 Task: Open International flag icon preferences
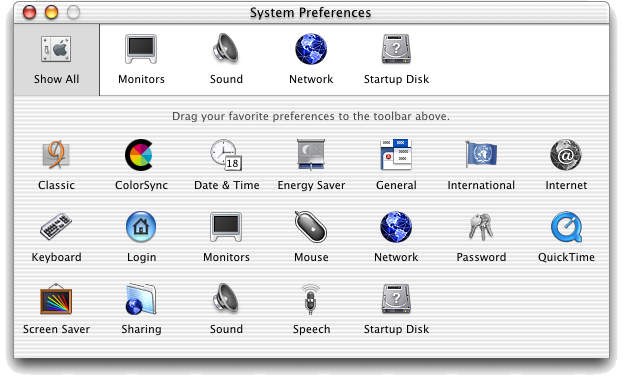pos(481,154)
